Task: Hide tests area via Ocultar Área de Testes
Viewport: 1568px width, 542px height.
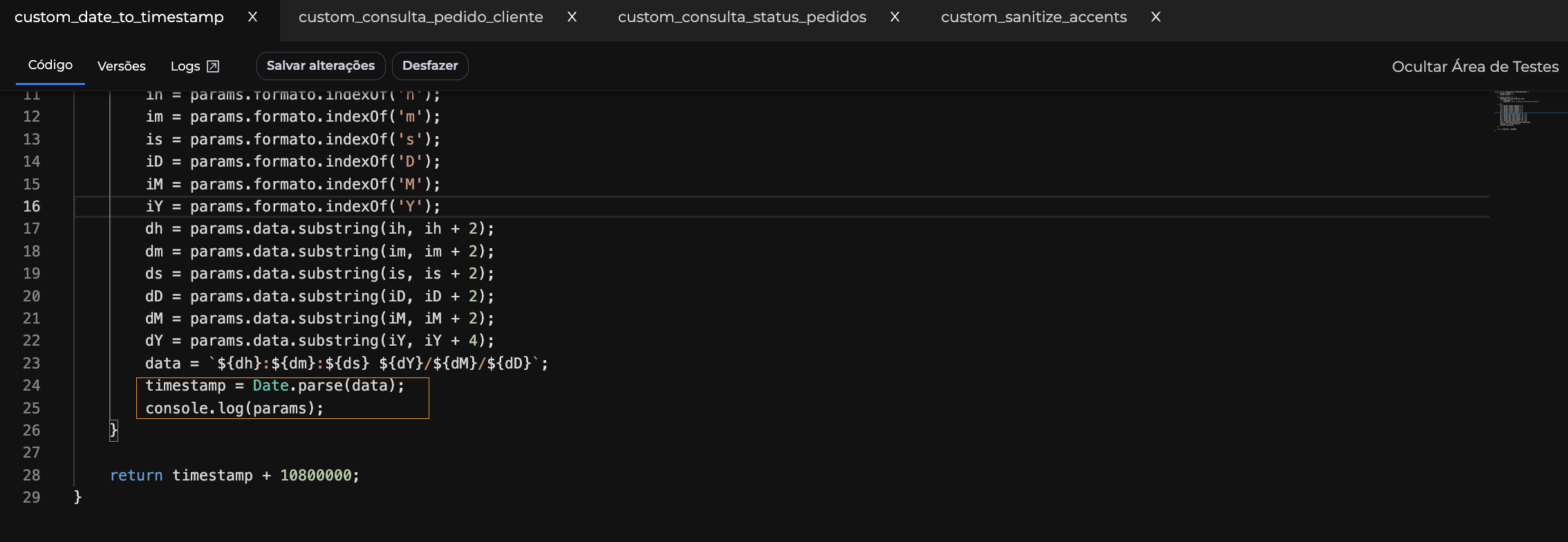Action: tap(1475, 66)
